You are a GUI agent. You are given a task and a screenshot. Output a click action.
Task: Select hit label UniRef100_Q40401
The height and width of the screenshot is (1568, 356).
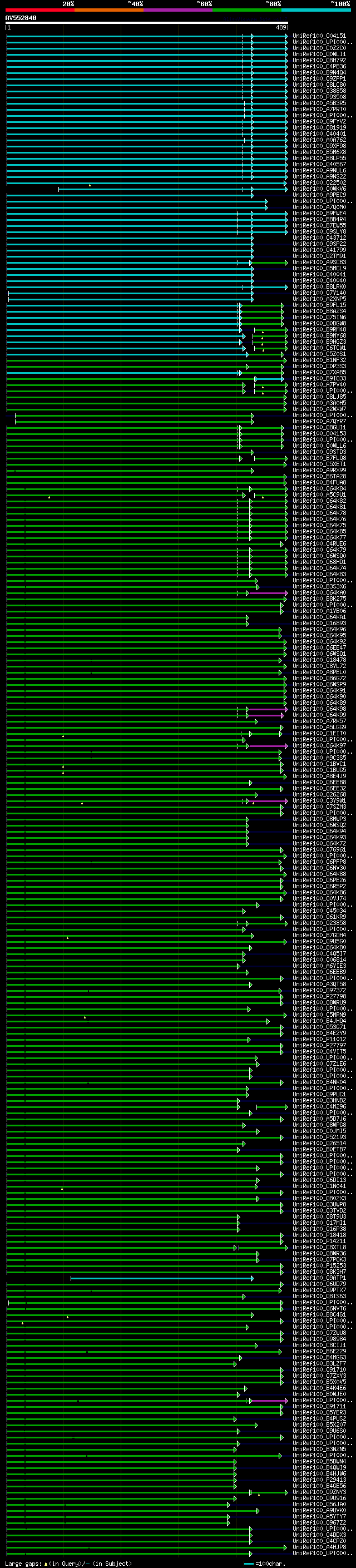[319, 134]
